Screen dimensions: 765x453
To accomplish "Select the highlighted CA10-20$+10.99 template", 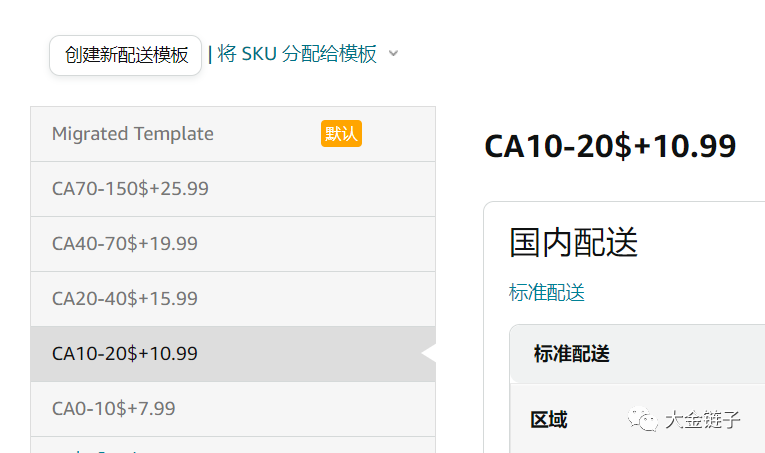I will 233,354.
